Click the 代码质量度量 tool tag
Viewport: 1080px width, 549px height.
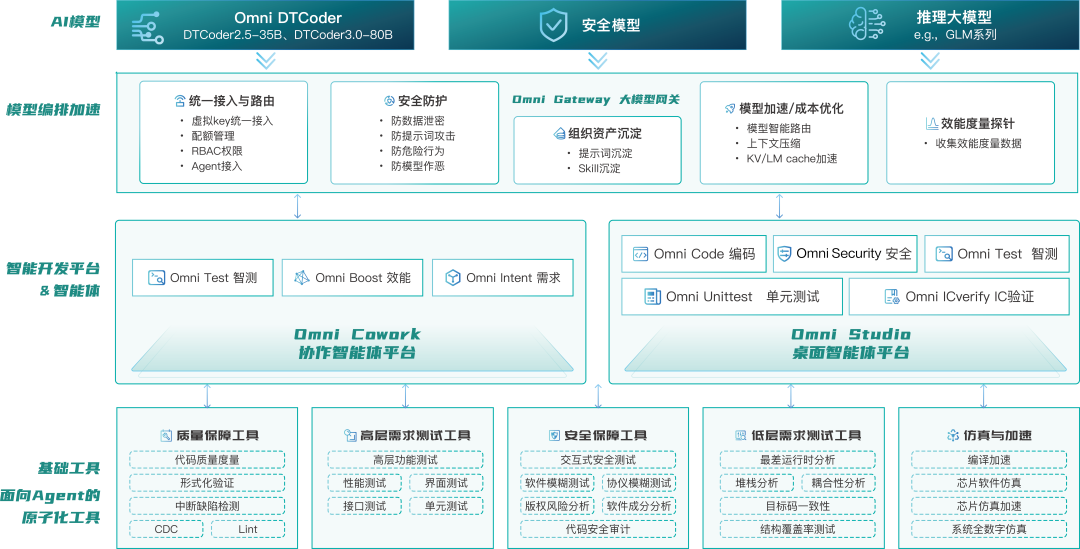pyautogui.click(x=207, y=460)
